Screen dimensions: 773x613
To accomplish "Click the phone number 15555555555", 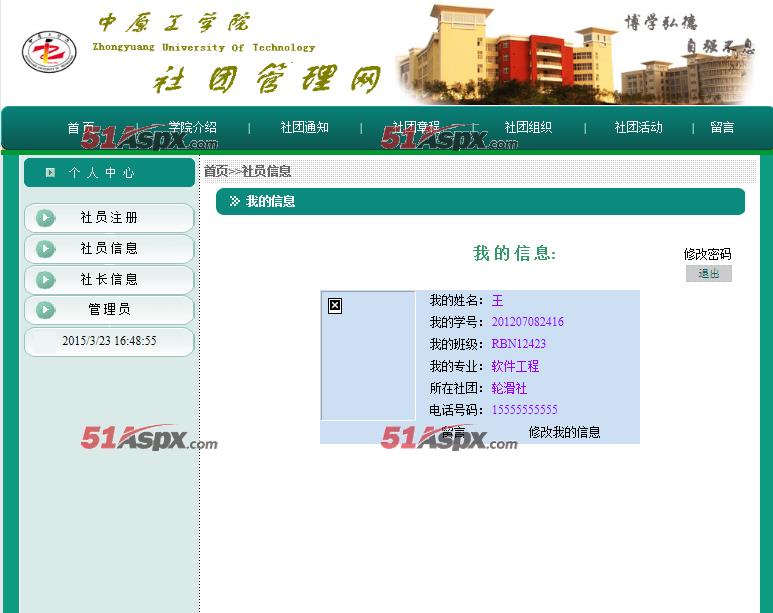I will point(525,410).
